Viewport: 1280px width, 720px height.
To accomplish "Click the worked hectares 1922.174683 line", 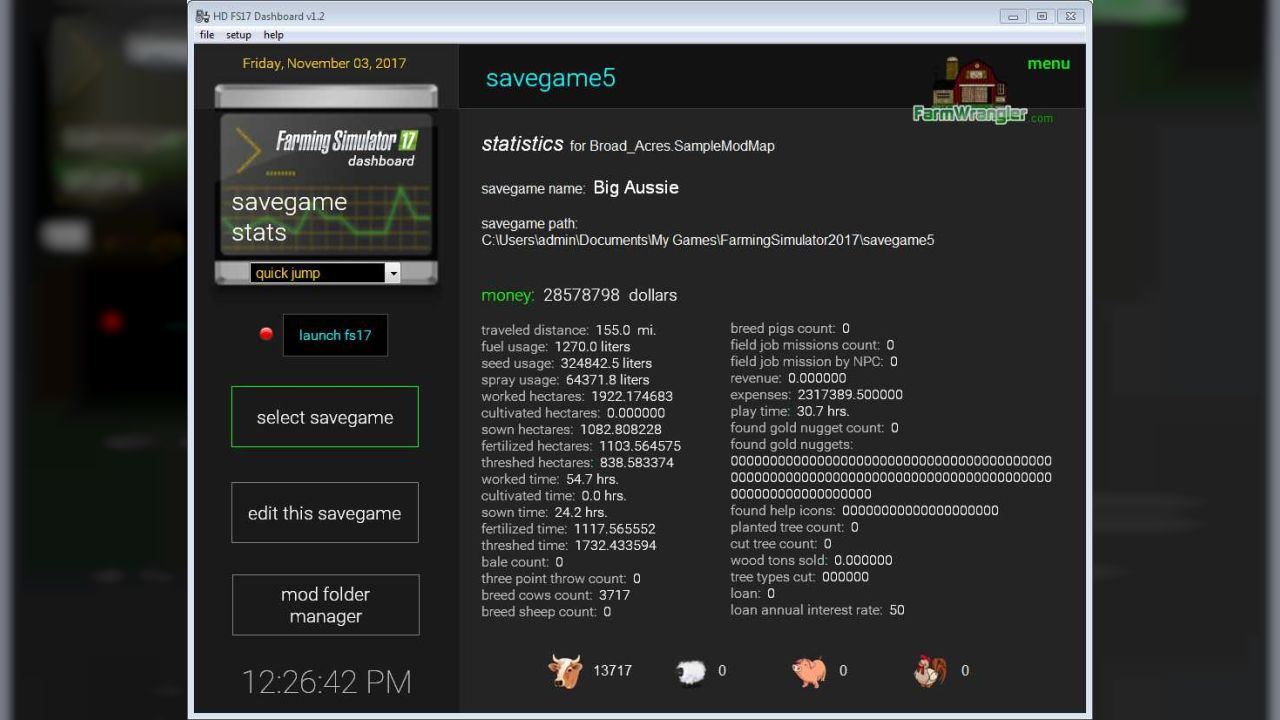I will tap(577, 396).
